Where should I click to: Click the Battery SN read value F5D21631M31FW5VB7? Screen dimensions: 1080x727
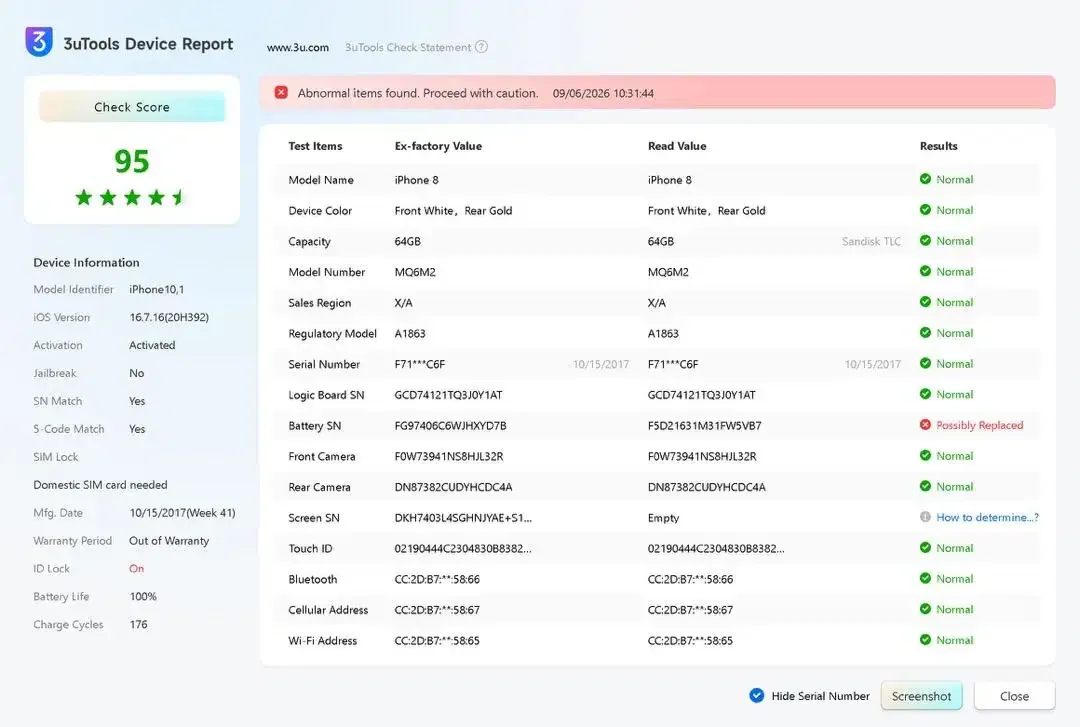pos(704,426)
